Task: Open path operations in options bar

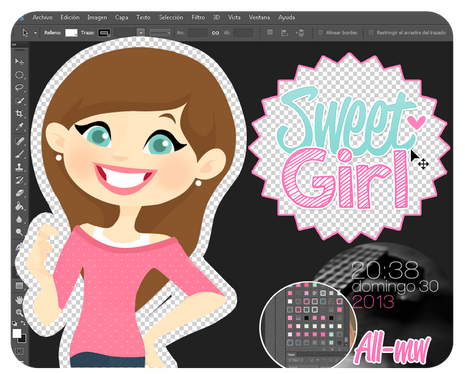Action: click(x=270, y=32)
